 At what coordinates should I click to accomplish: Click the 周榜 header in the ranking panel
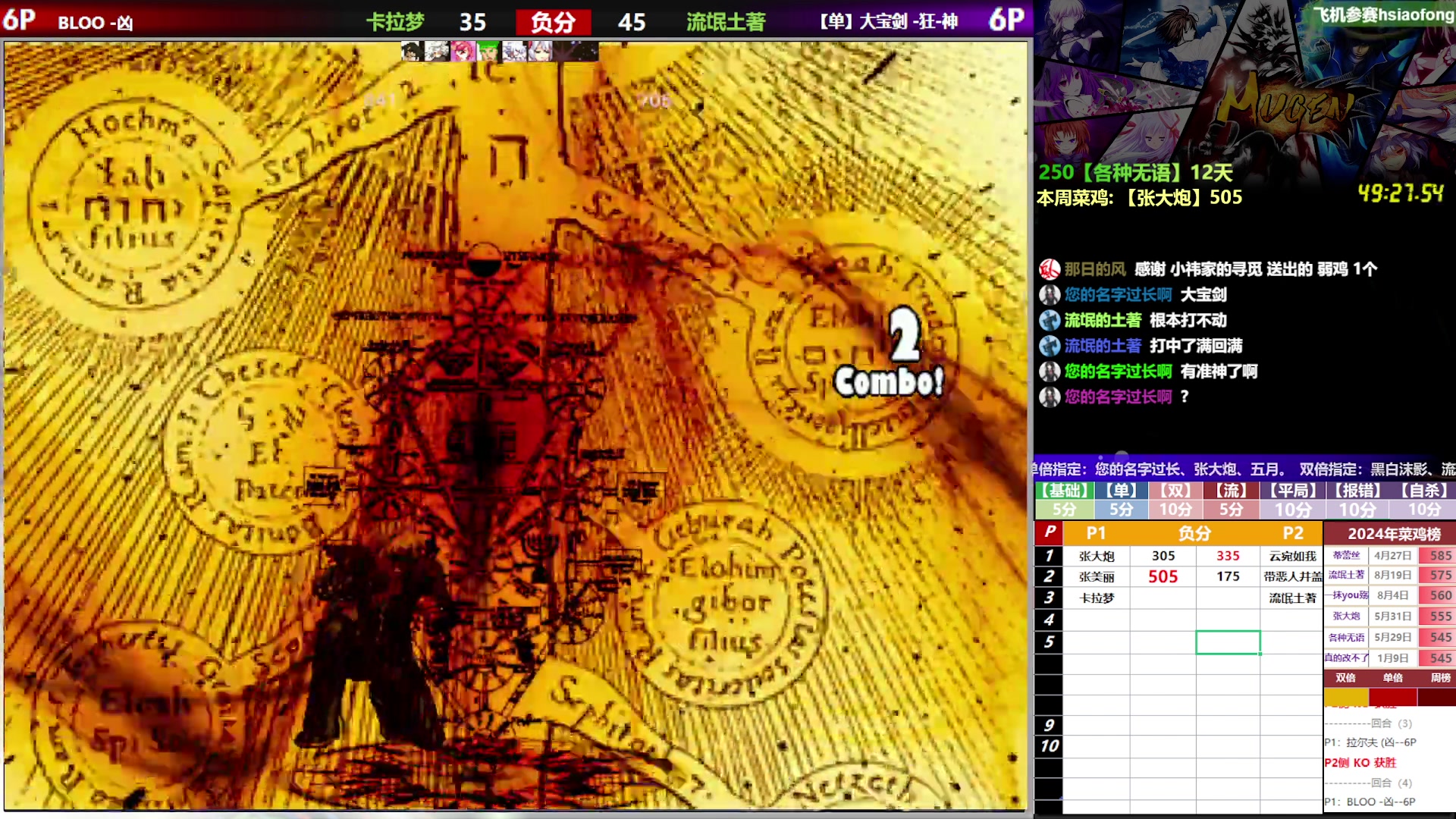pyautogui.click(x=1440, y=678)
